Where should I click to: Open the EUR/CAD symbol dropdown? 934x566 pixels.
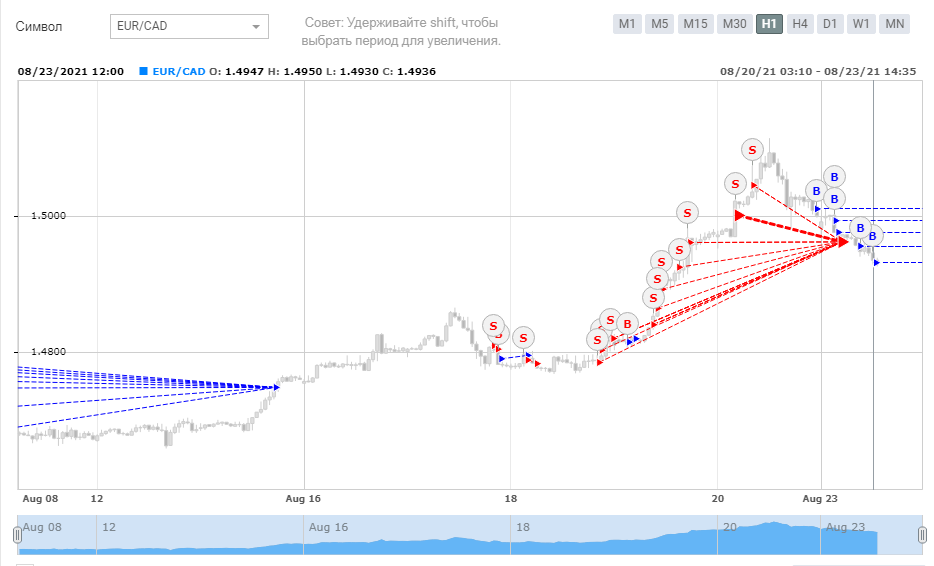coord(189,26)
